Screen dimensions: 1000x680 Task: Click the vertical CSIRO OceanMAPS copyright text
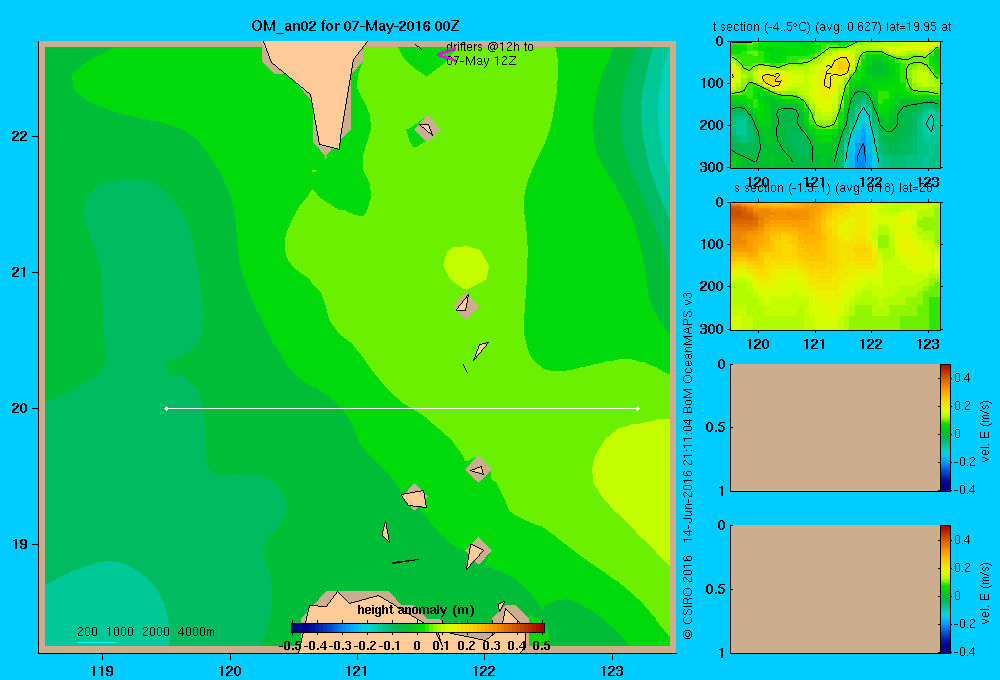[688, 466]
